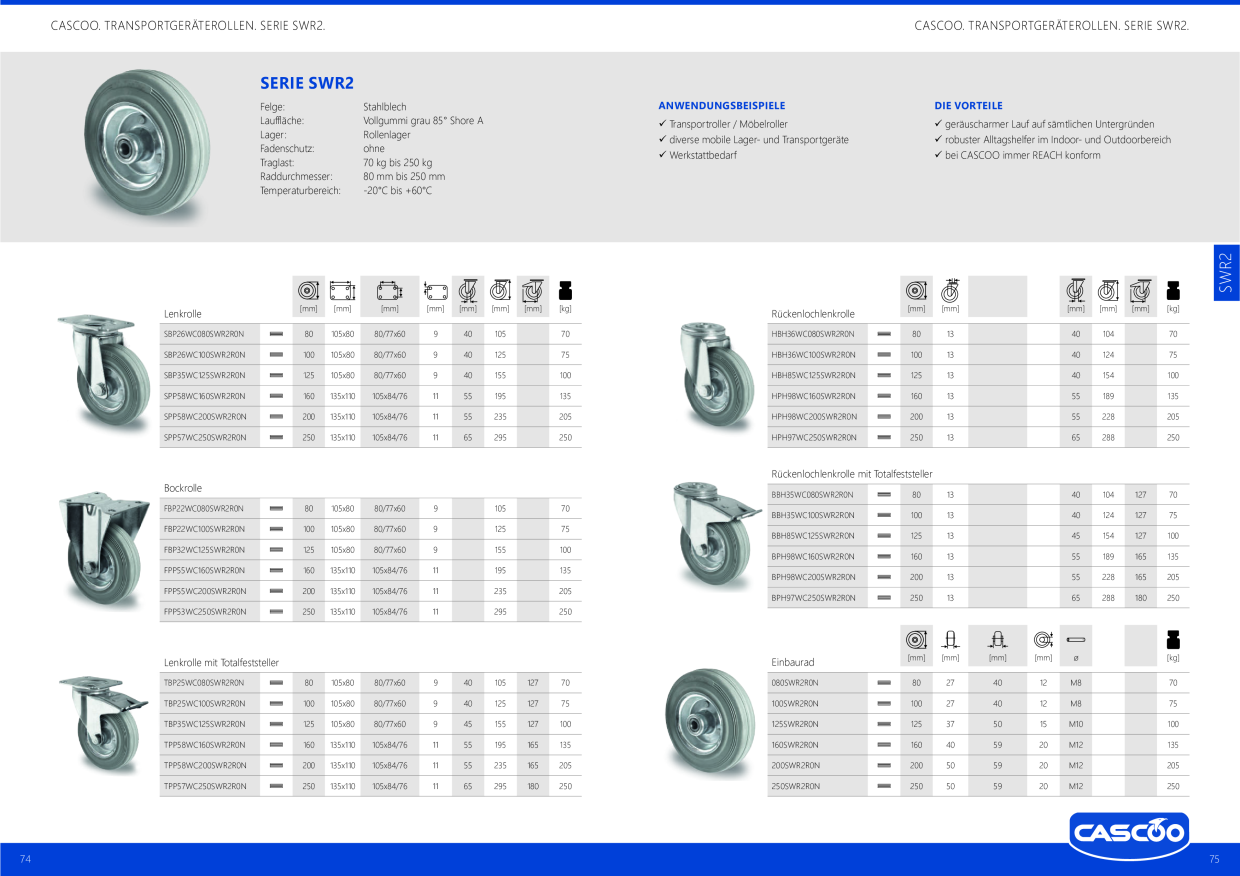Select article number FBP32WC125SWR2R0N
The height and width of the screenshot is (876, 1240).
pos(204,550)
